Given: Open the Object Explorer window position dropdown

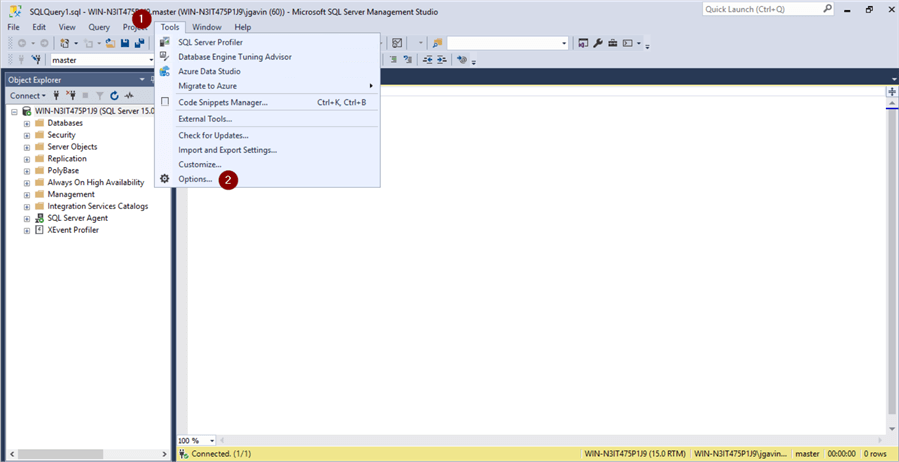Looking at the screenshot, I should tap(142, 80).
